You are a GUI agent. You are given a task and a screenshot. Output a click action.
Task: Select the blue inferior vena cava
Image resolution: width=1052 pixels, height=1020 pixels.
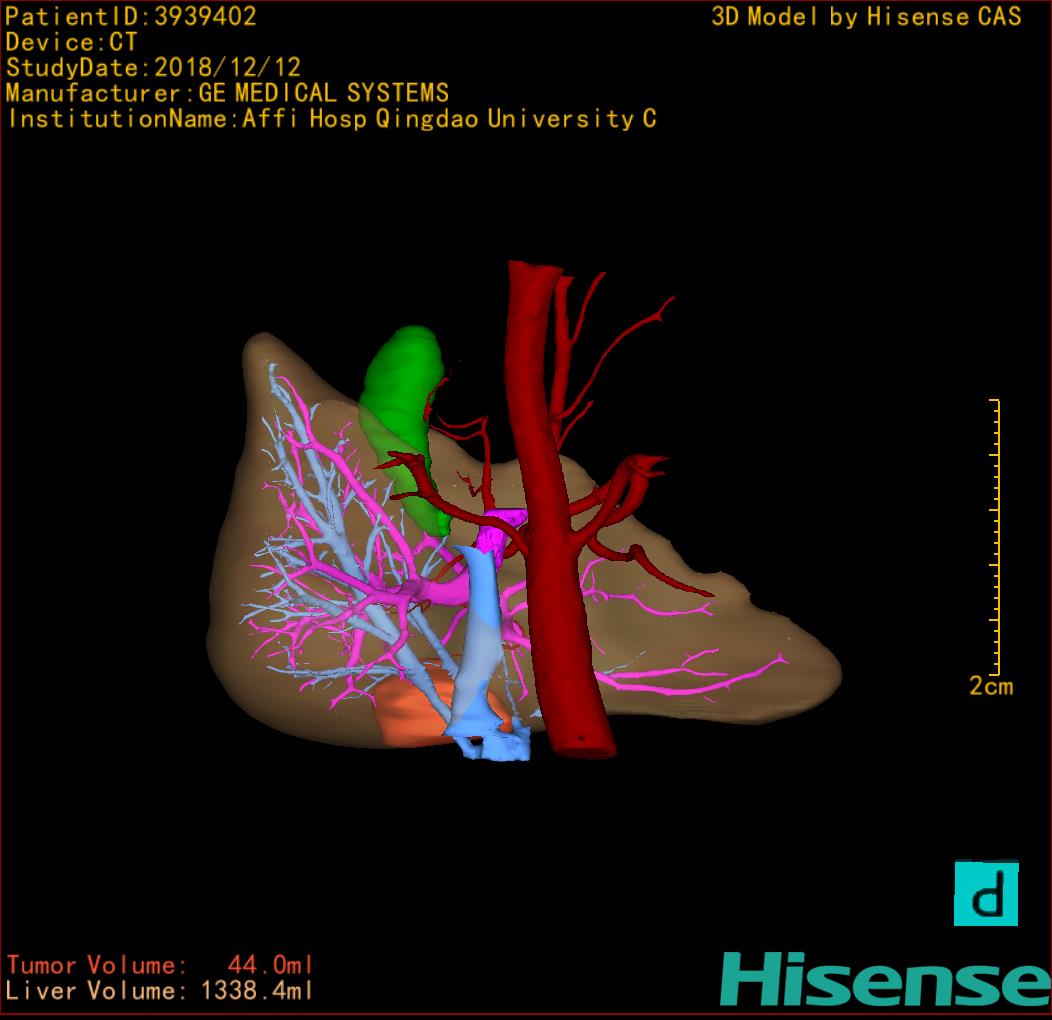point(476,640)
